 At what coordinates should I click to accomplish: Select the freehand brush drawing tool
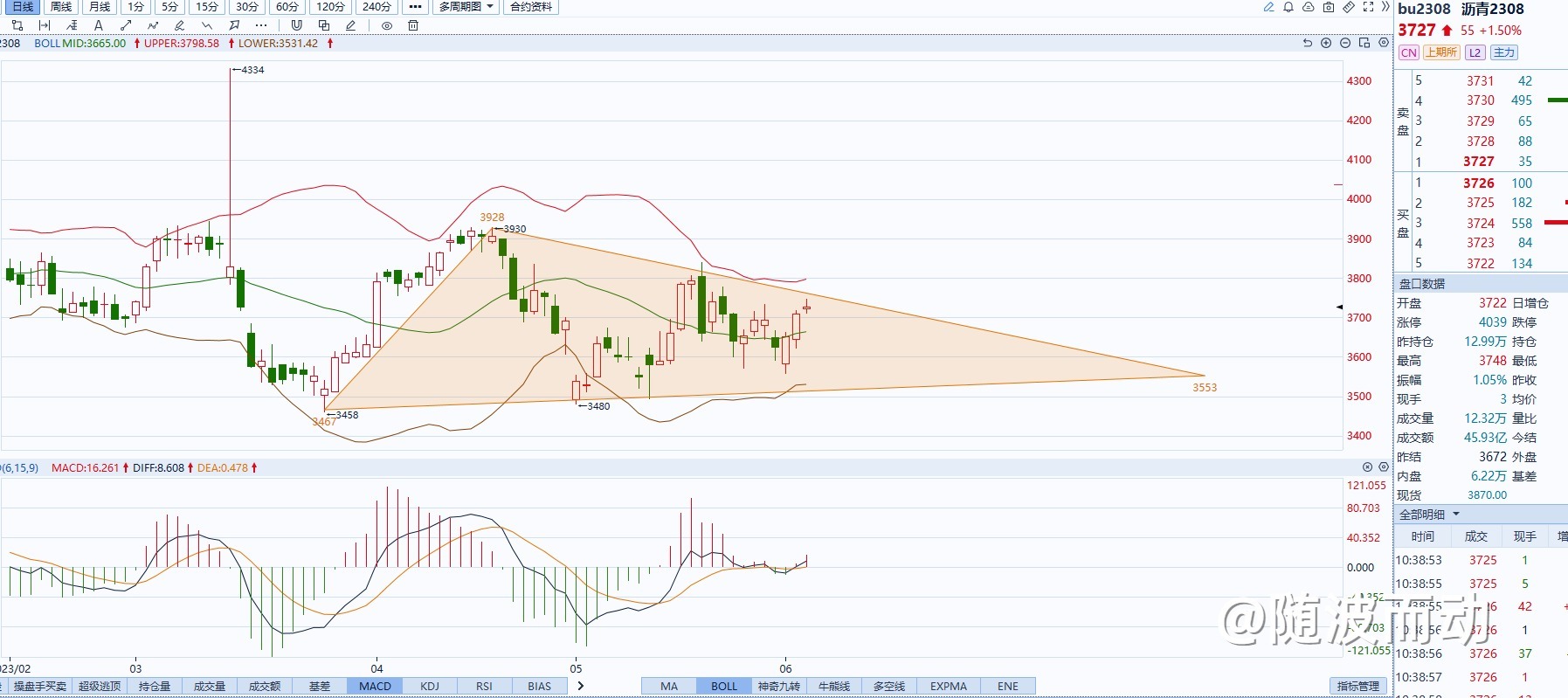click(179, 25)
